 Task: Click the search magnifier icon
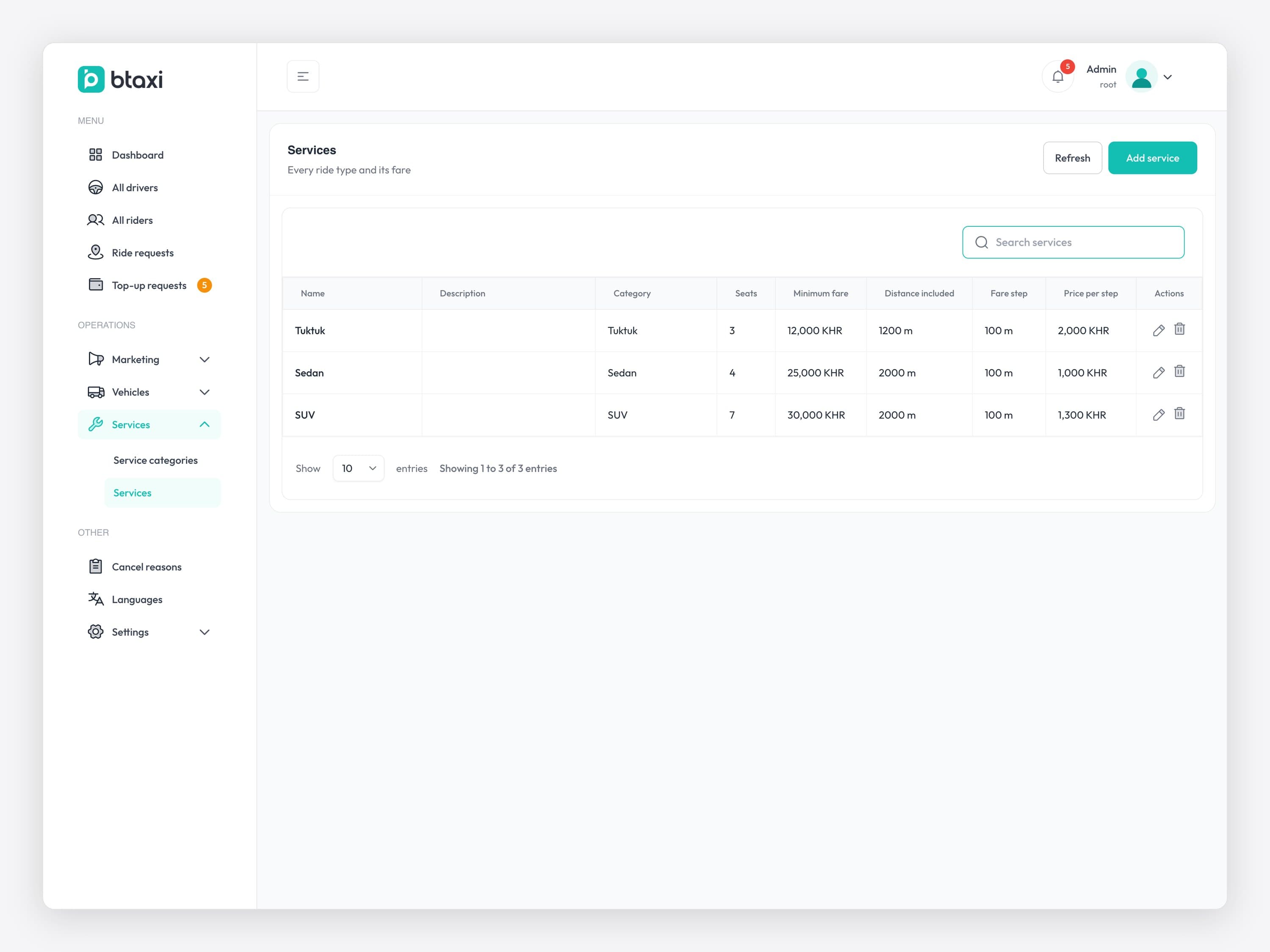[x=982, y=242]
